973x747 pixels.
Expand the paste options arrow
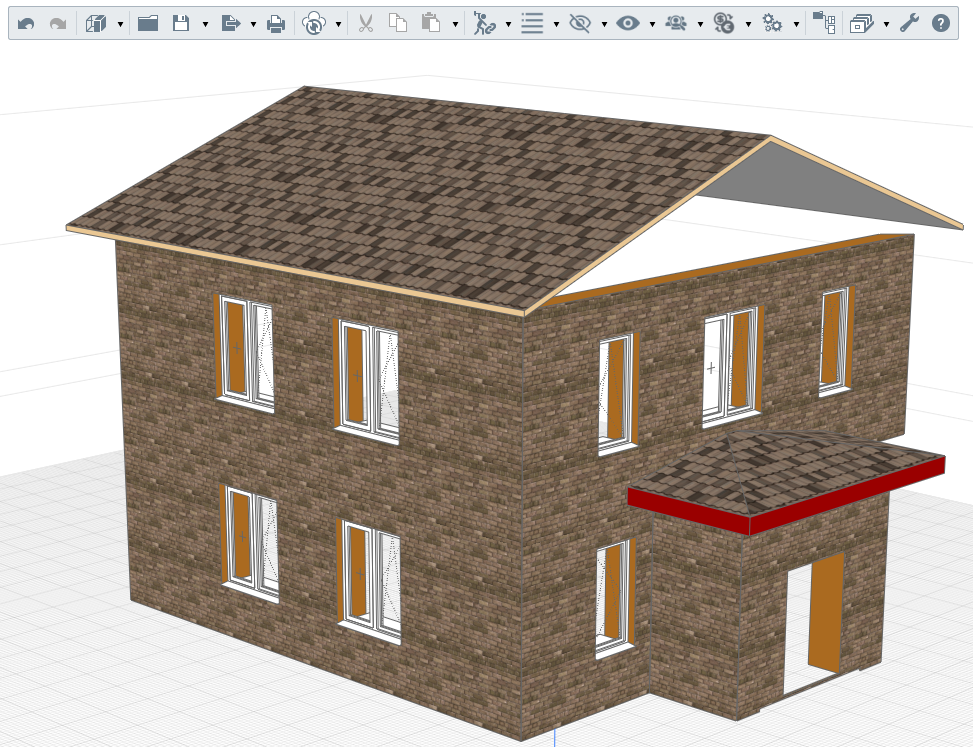455,24
